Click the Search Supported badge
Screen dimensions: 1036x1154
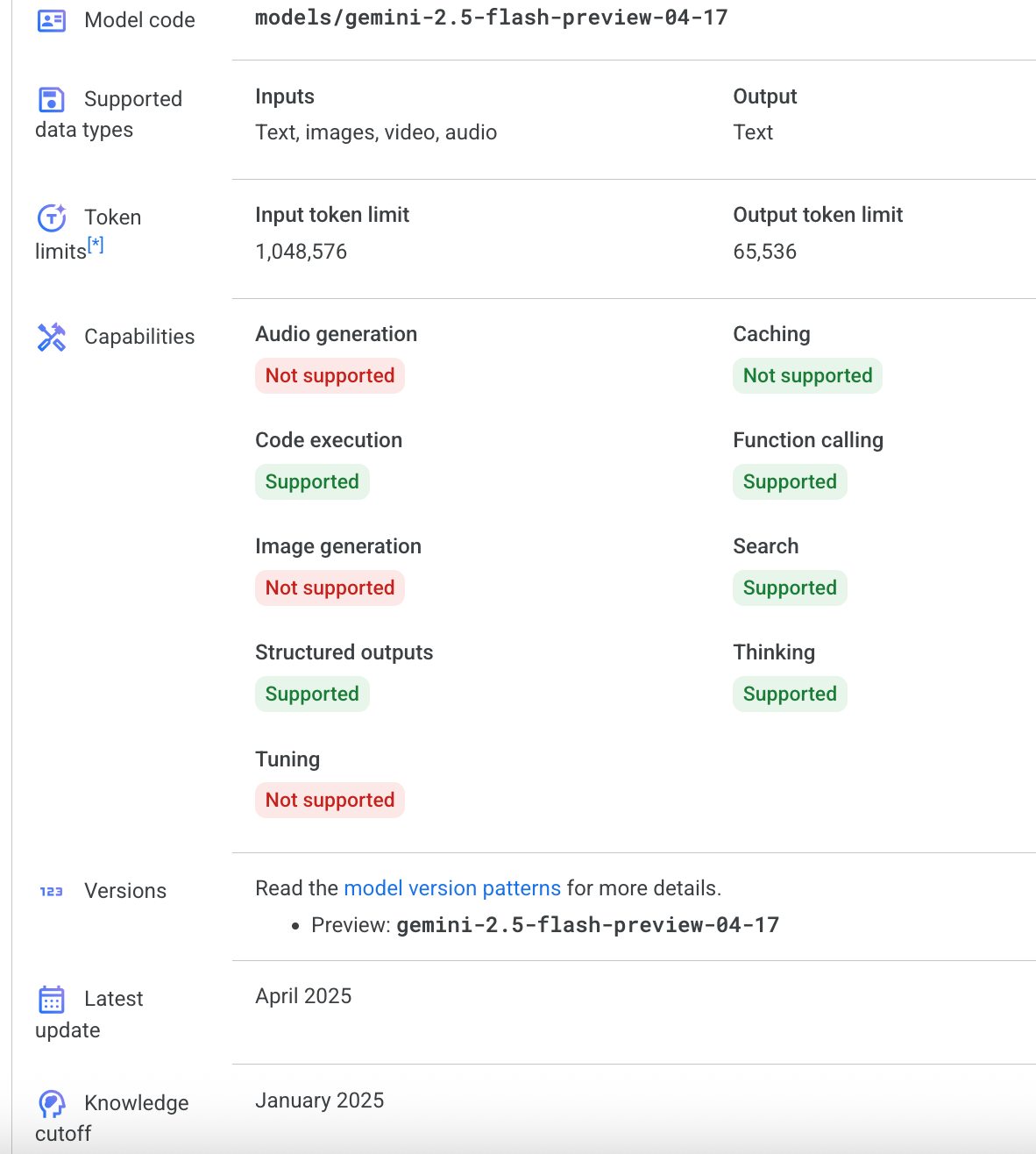tap(789, 588)
